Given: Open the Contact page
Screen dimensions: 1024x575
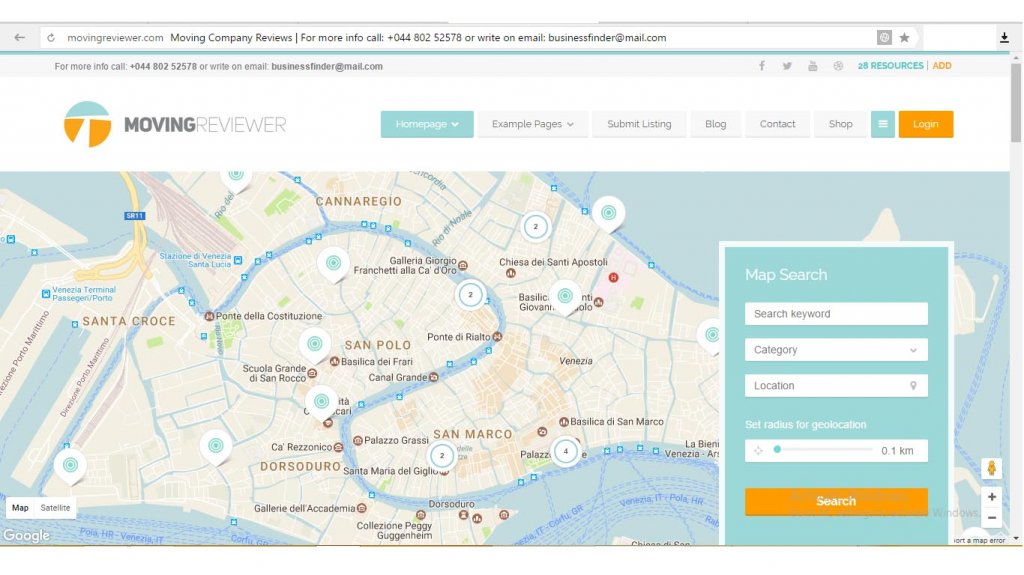Looking at the screenshot, I should coord(777,124).
